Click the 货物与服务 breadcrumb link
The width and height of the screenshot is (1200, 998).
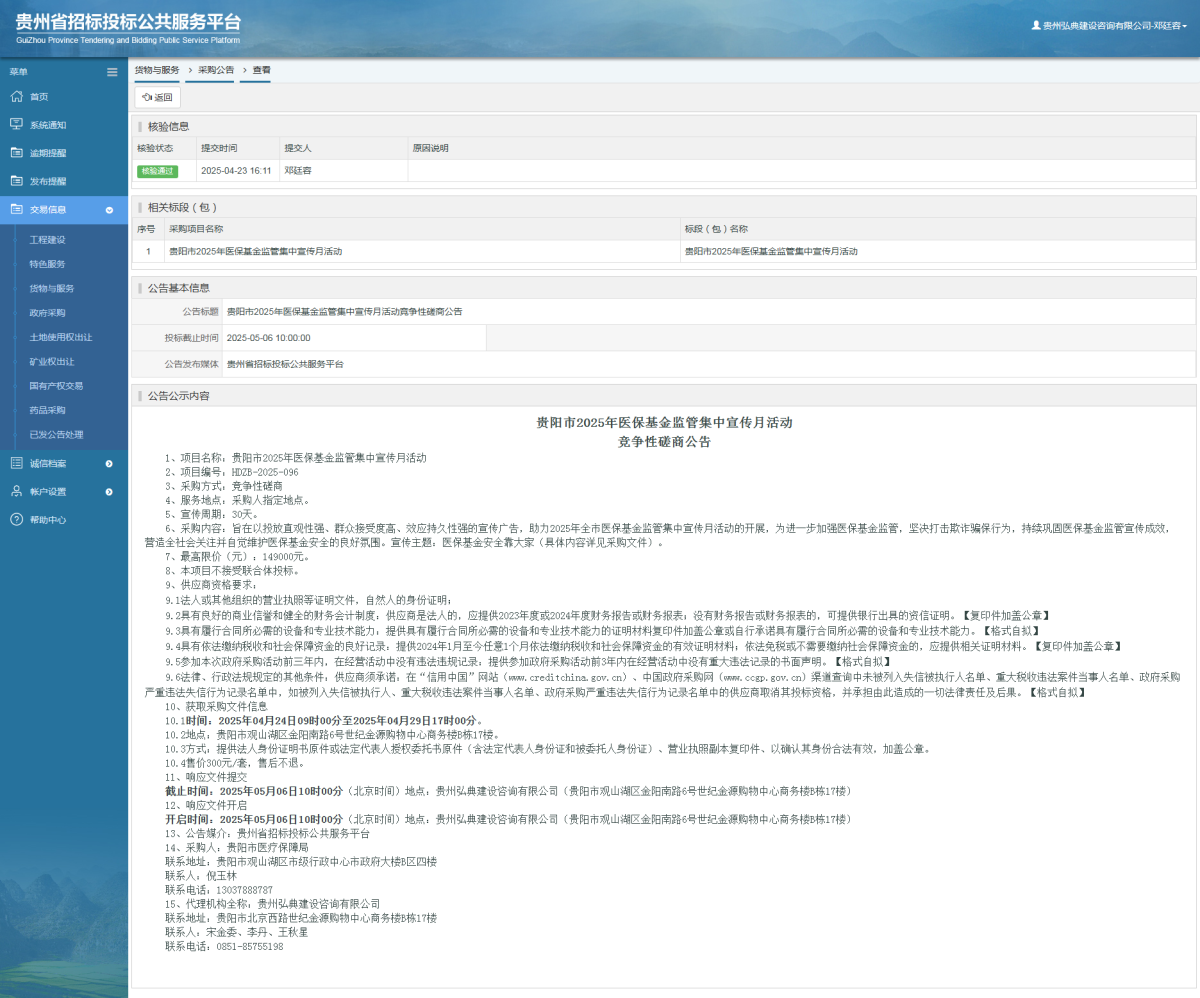pyautogui.click(x=157, y=70)
